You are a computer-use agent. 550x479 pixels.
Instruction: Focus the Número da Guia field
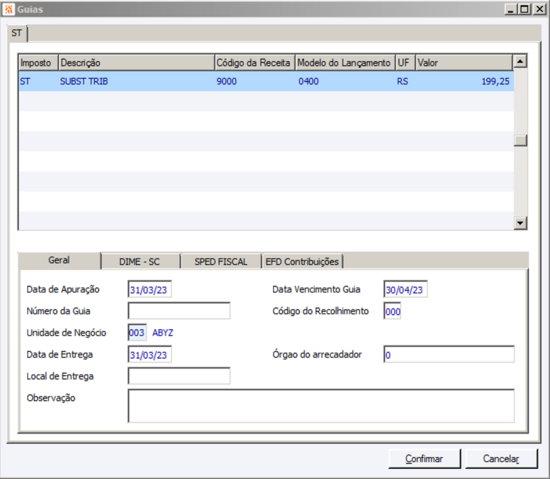(179, 311)
